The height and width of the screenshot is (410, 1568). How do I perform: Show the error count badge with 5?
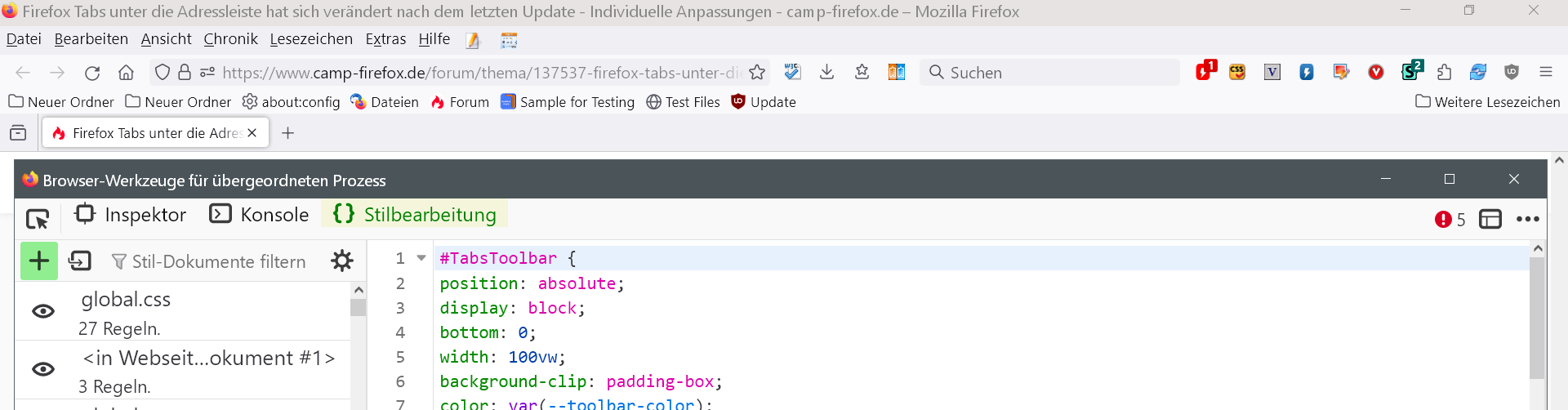pos(1450,219)
